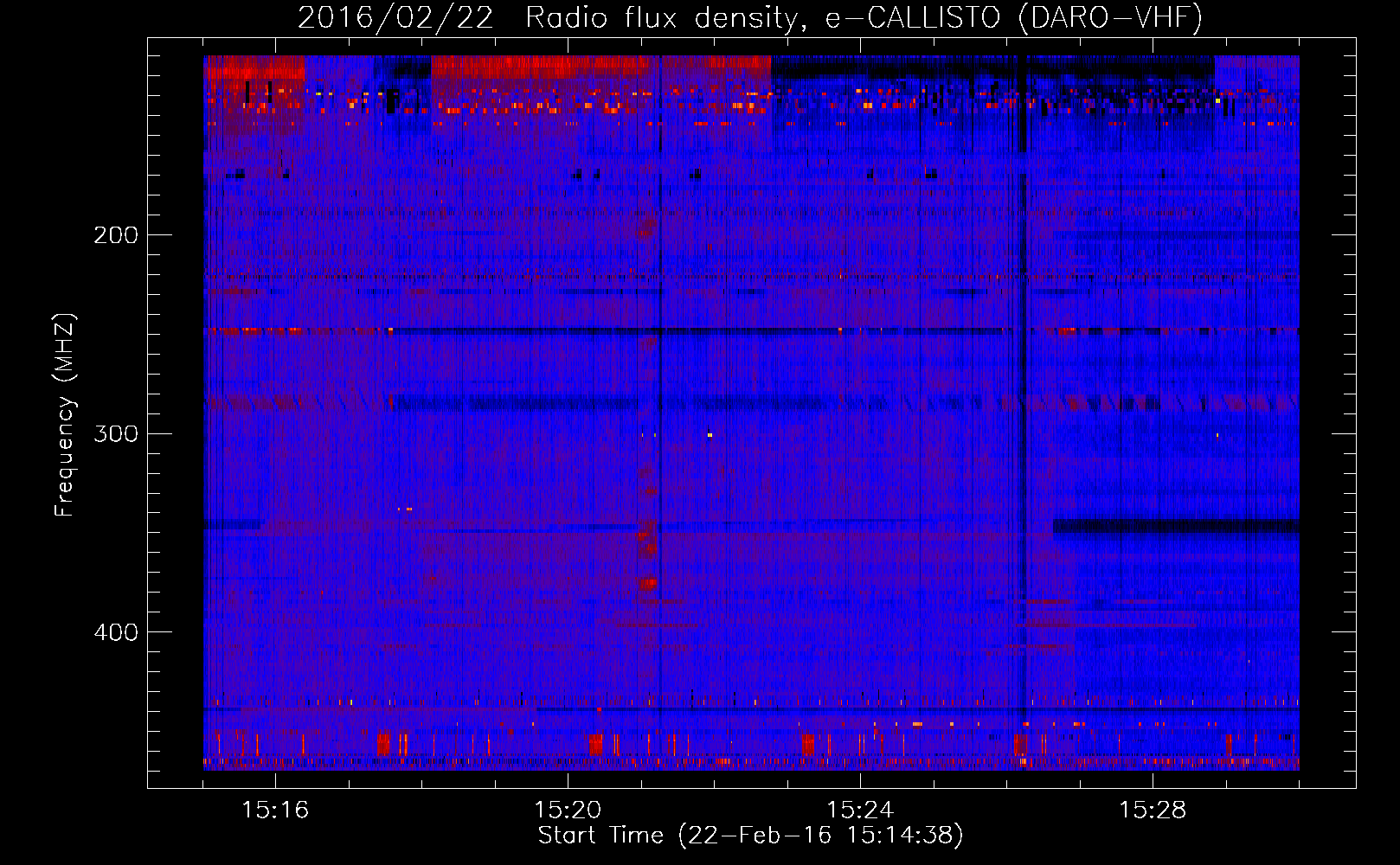Image resolution: width=1400 pixels, height=865 pixels.
Task: Click the plot title '2016/02/22 Radio flux density, e-CALLISTO (DARO-VHF)'
Action: [750, 18]
